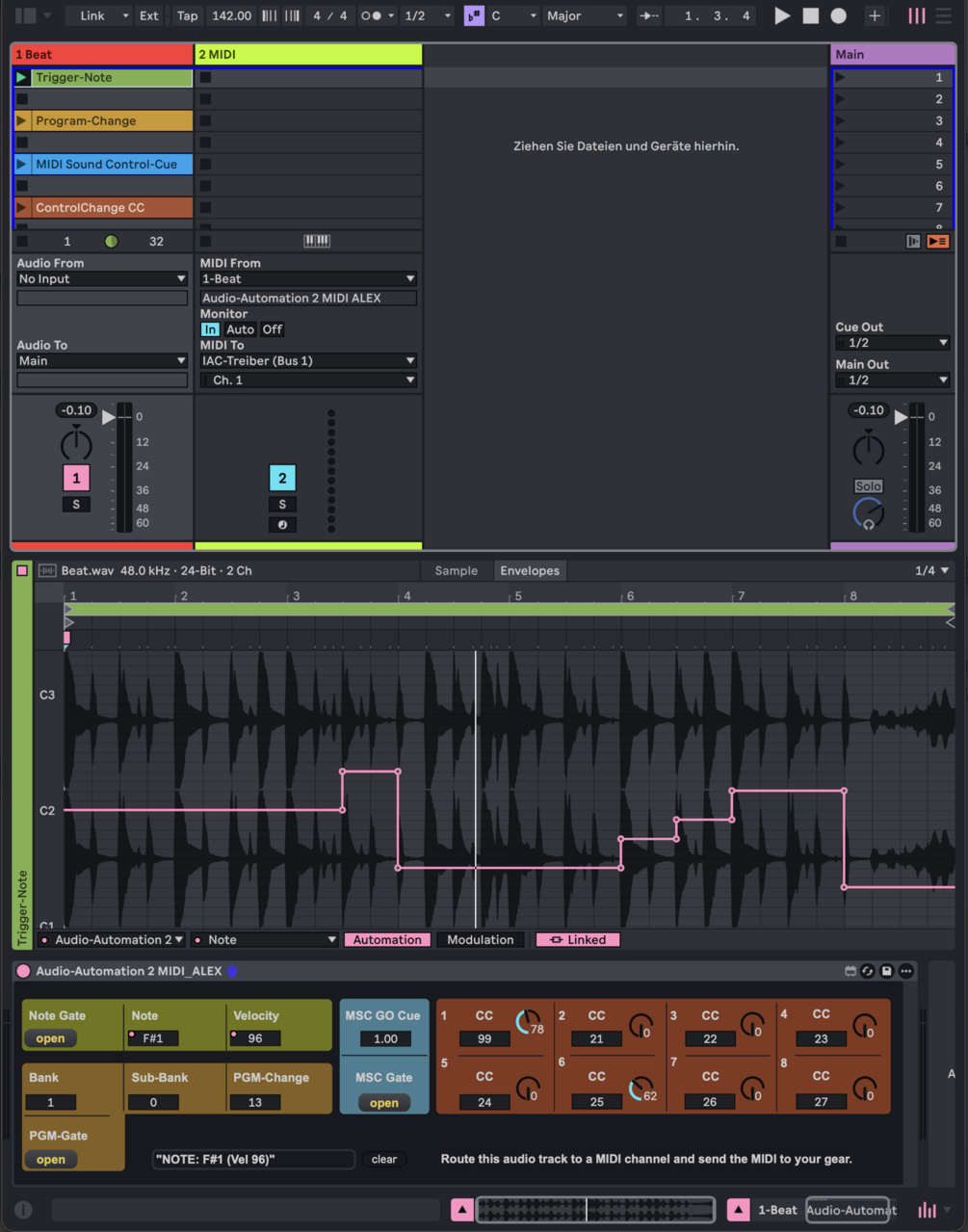Arm the 2 MIDI track for recording
Viewport: 968px width, 1232px height.
click(282, 525)
